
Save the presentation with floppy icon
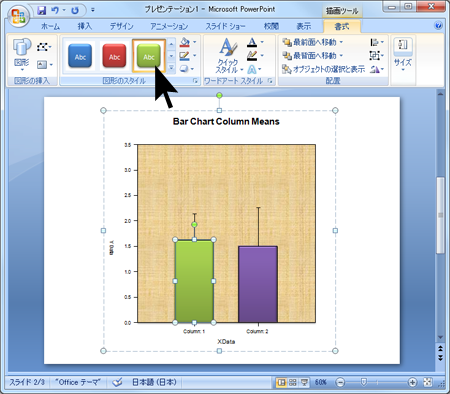[x=42, y=10]
